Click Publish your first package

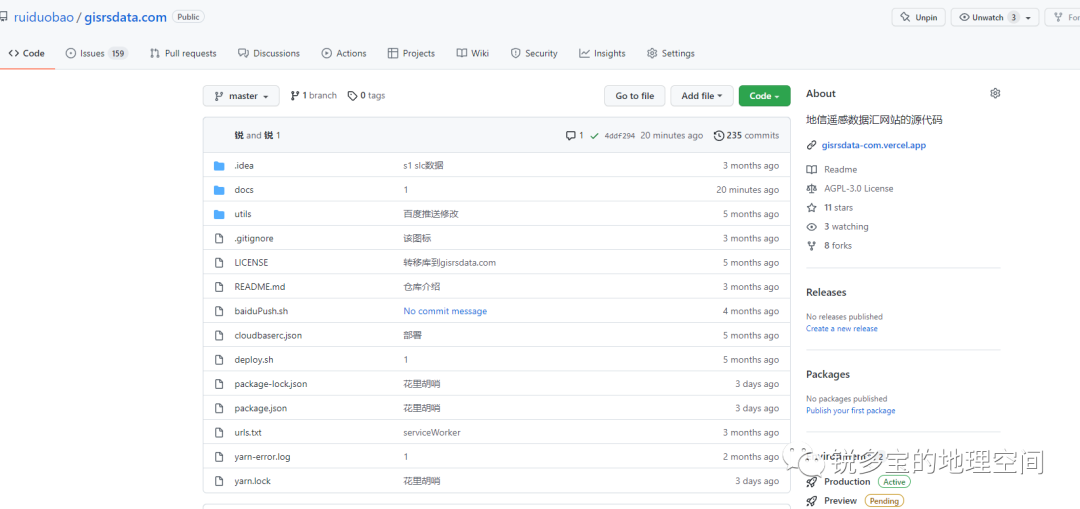point(851,411)
